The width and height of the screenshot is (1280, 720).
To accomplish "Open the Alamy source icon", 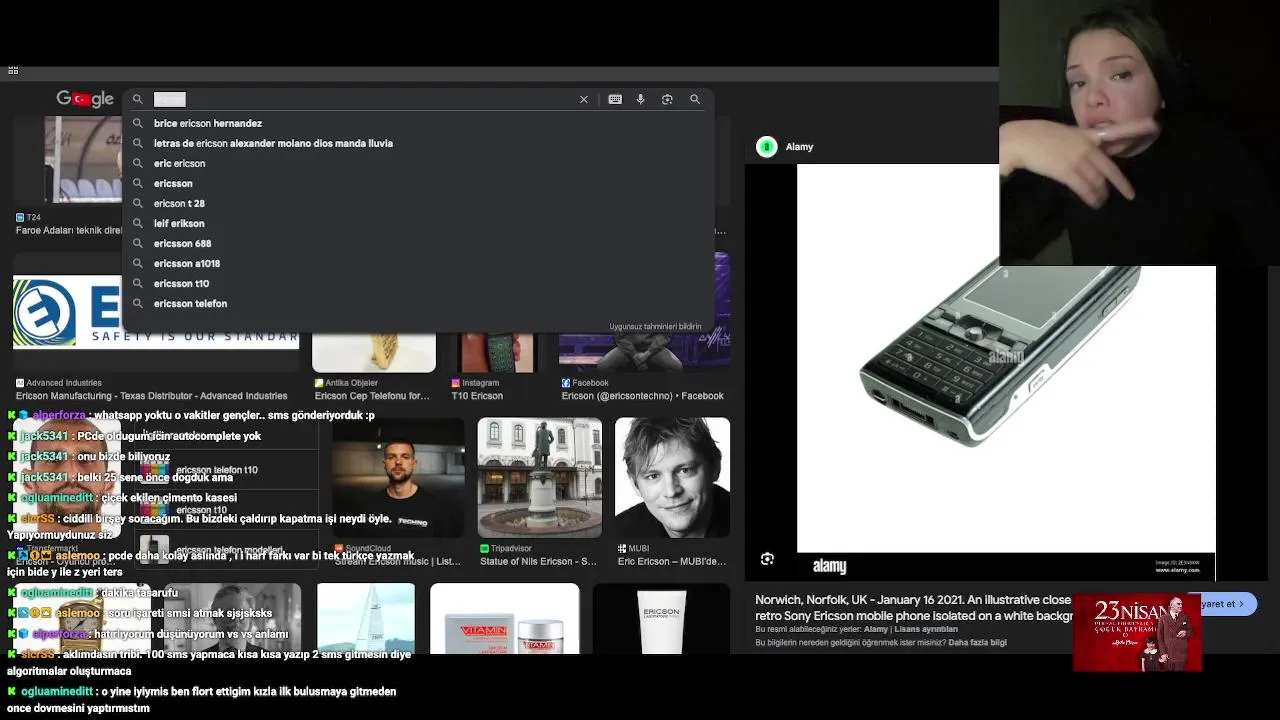I will point(767,147).
